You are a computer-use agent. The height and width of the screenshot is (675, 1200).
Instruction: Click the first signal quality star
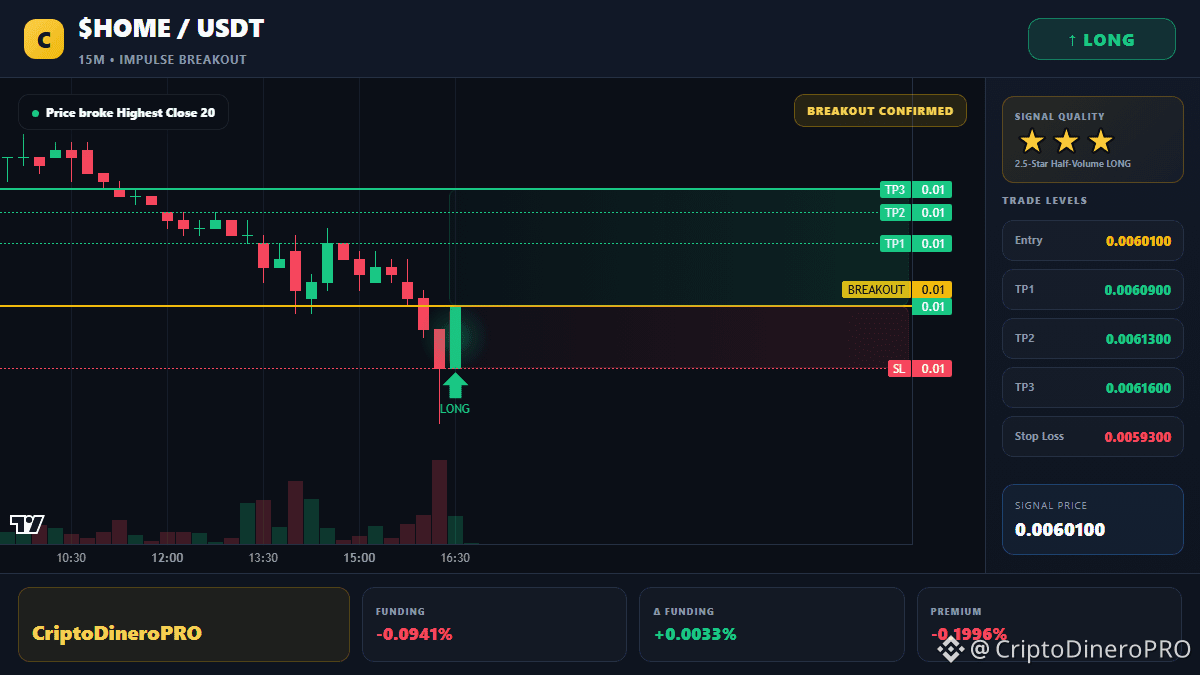pos(1031,141)
